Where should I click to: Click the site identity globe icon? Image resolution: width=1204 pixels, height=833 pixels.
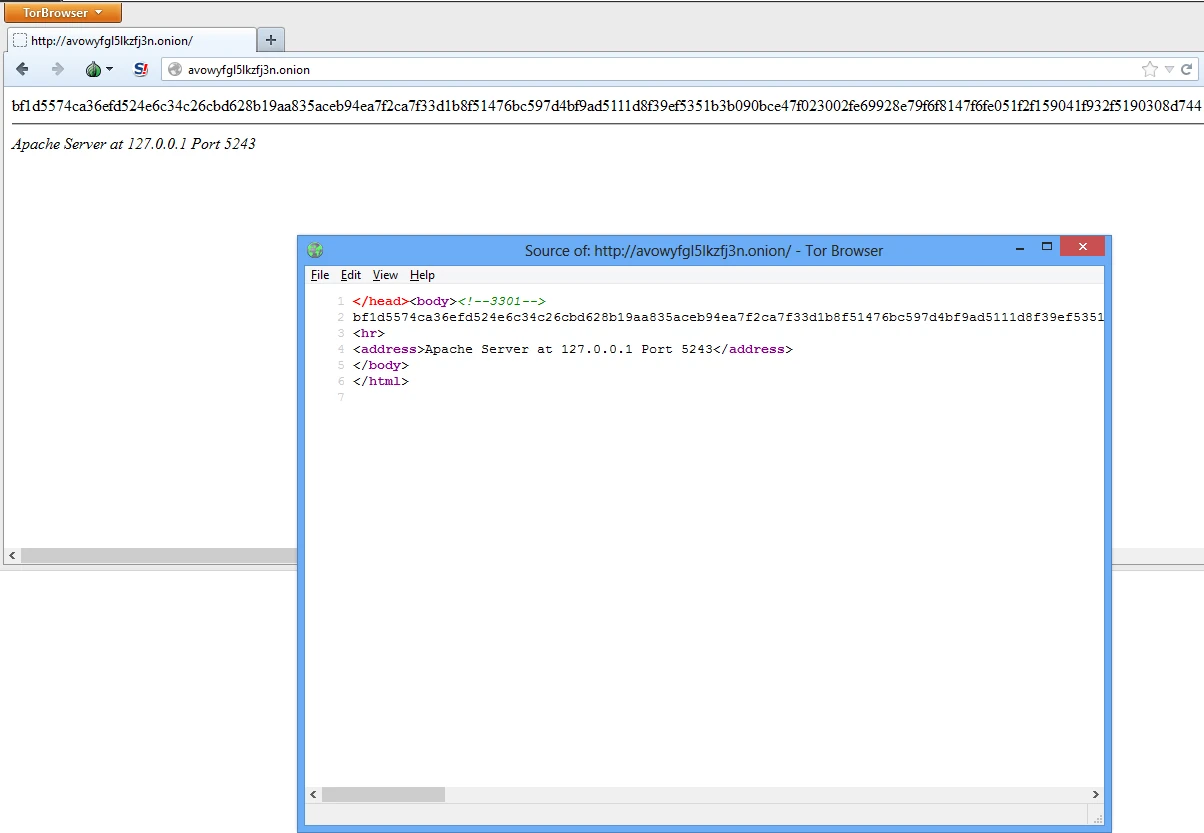175,70
